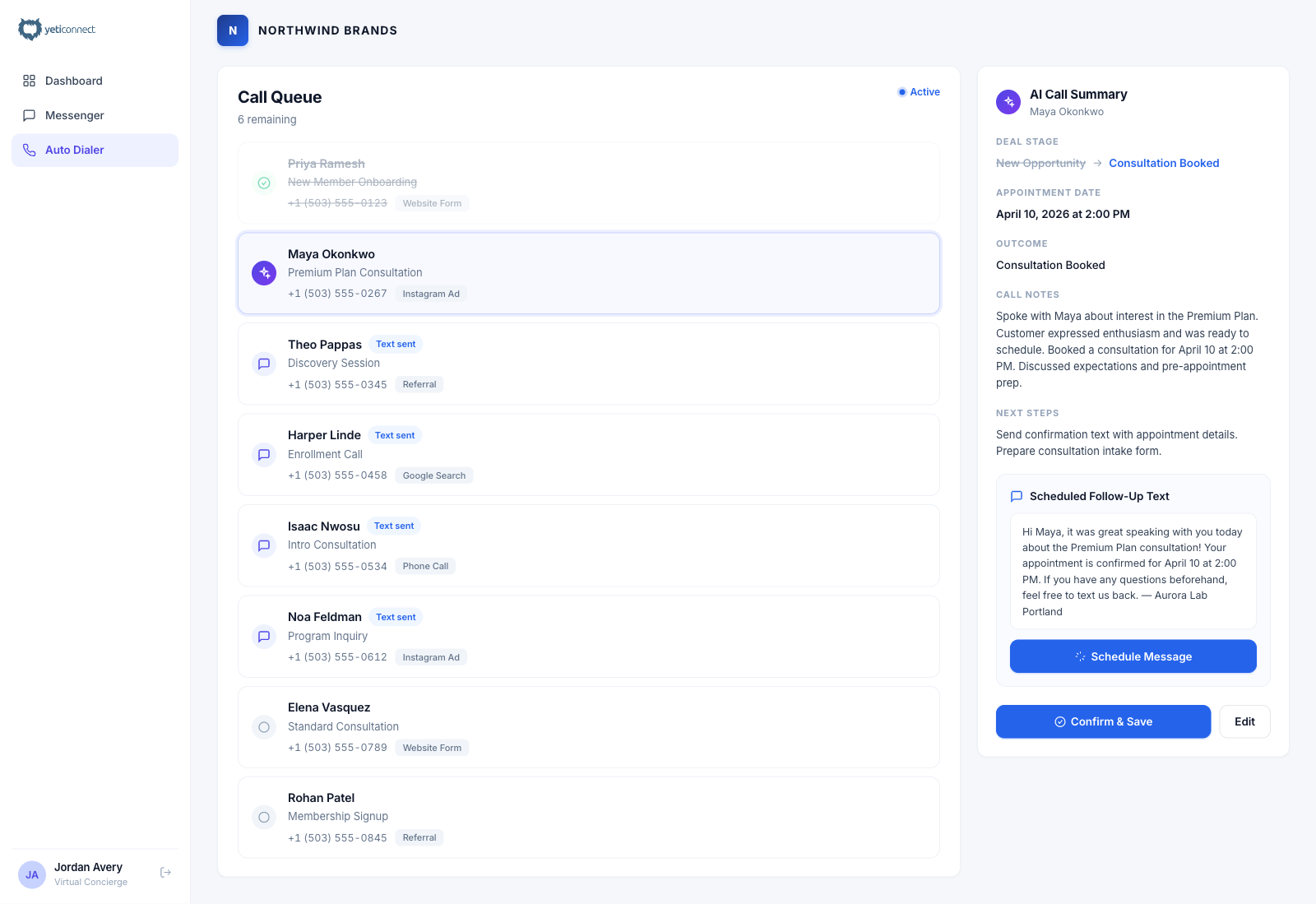Viewport: 1316px width, 904px height.
Task: Mark Elena Vasquez's call as completed
Action: (x=263, y=726)
